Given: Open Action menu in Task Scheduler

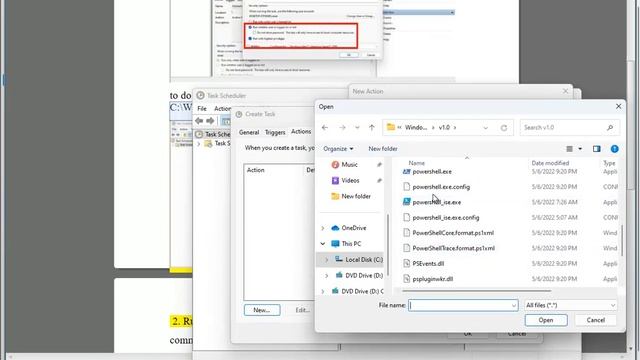Looking at the screenshot, I should (222, 109).
